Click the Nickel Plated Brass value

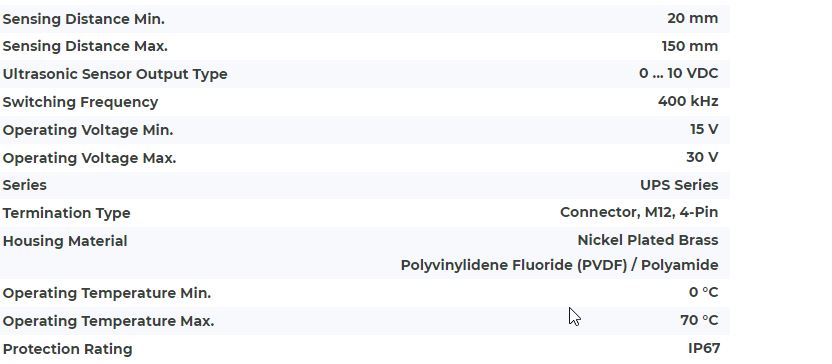tap(648, 240)
